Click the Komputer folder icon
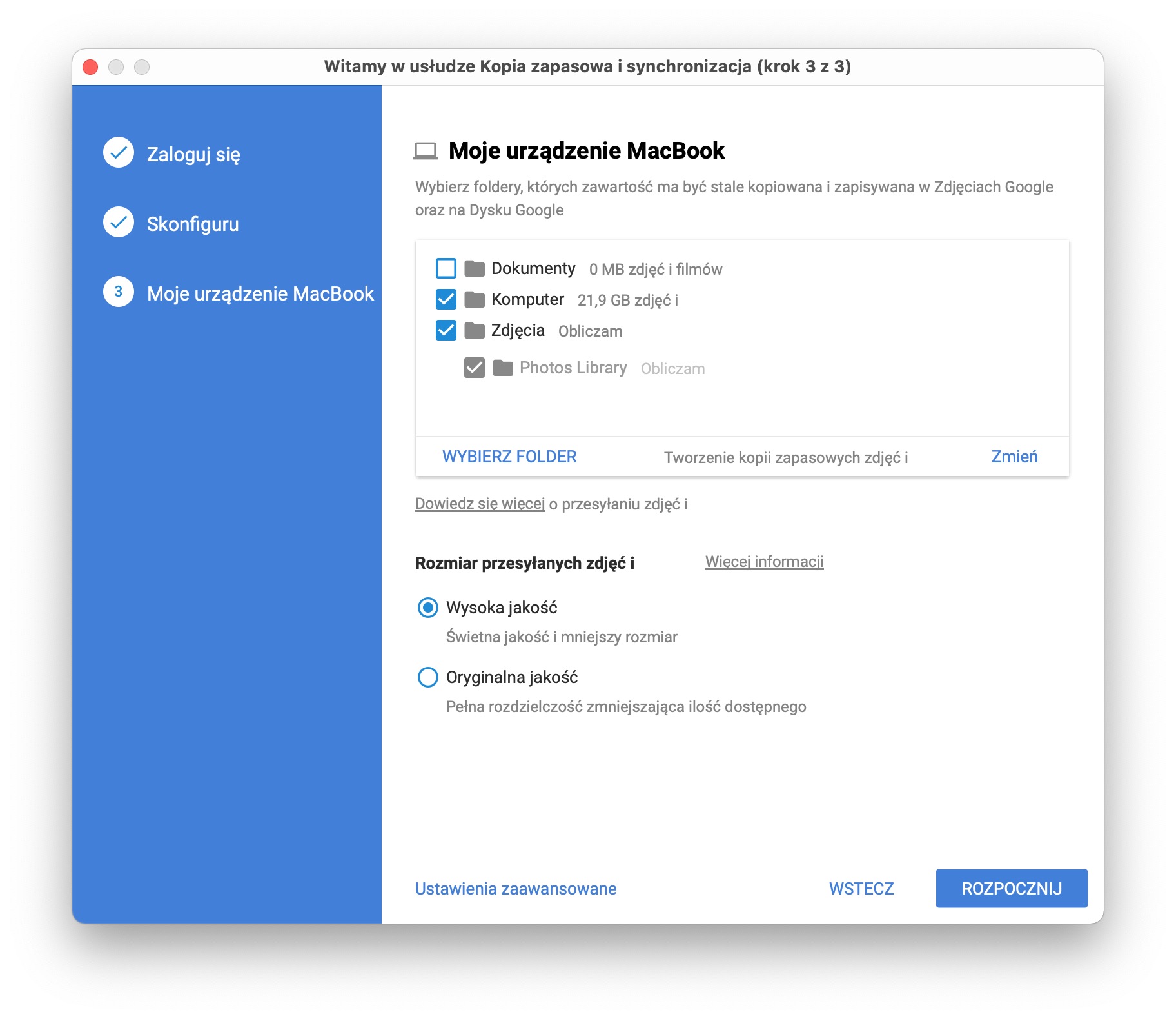Viewport: 1176px width, 1019px height. coord(475,299)
